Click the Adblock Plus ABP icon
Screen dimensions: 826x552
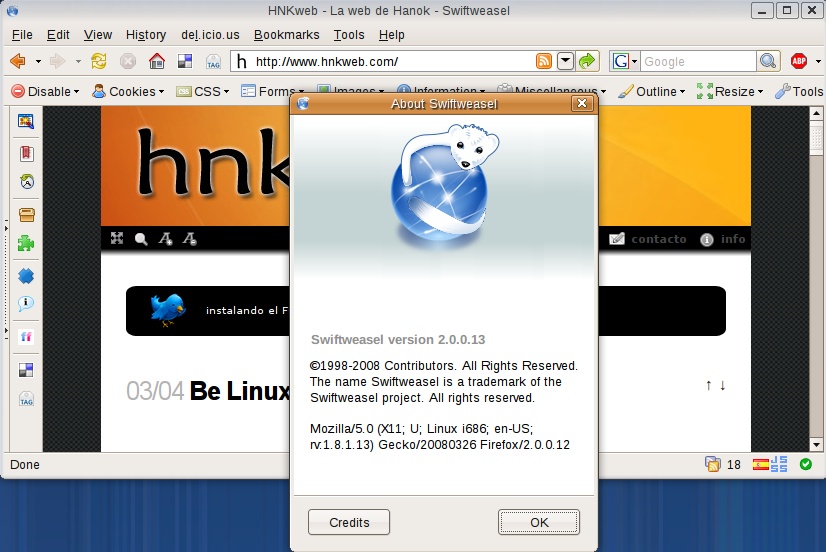click(799, 61)
